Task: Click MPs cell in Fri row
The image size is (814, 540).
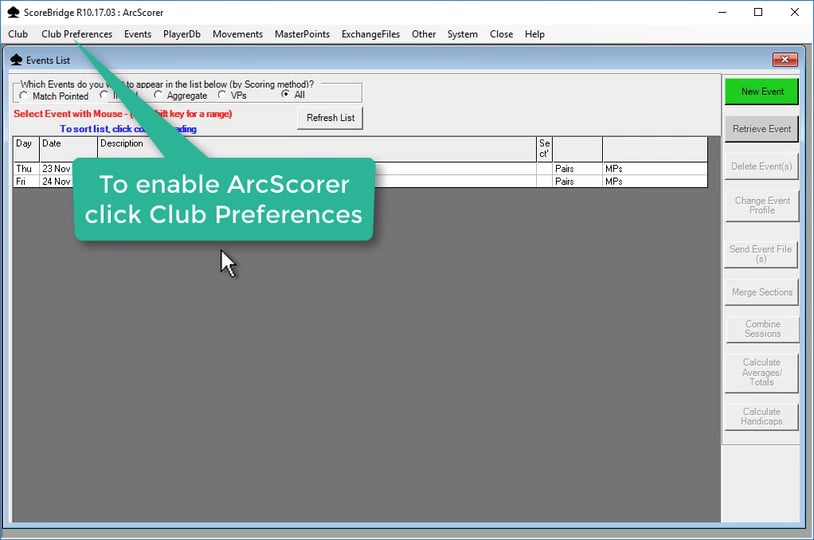Action: (655, 181)
